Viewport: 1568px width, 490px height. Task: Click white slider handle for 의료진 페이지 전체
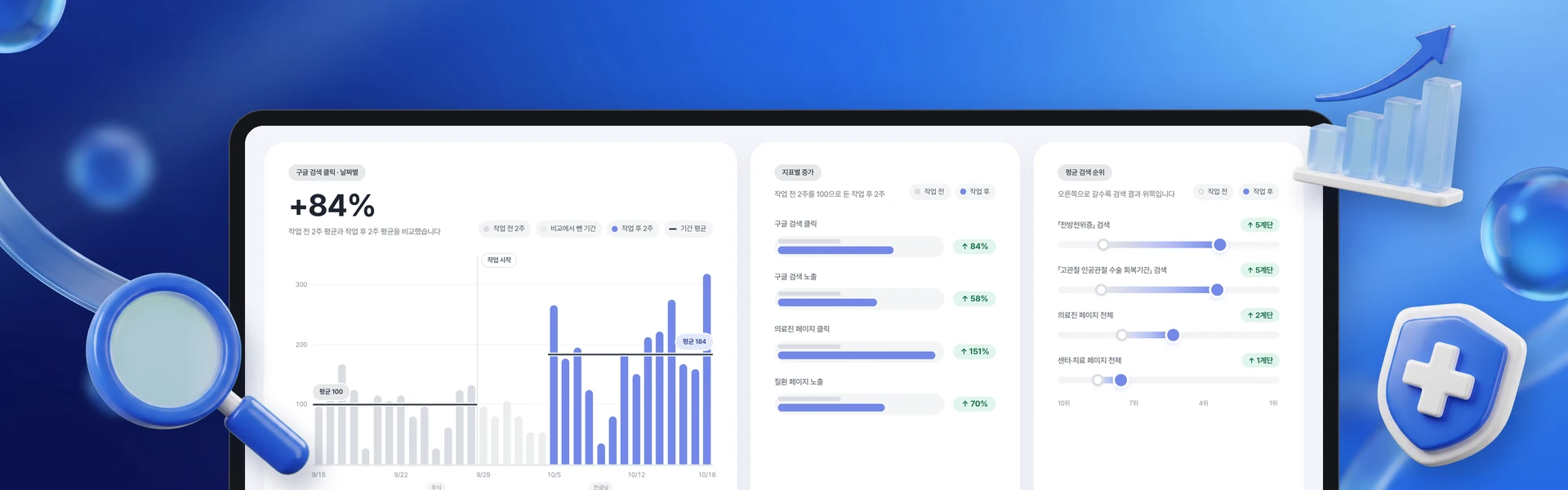[1122, 335]
